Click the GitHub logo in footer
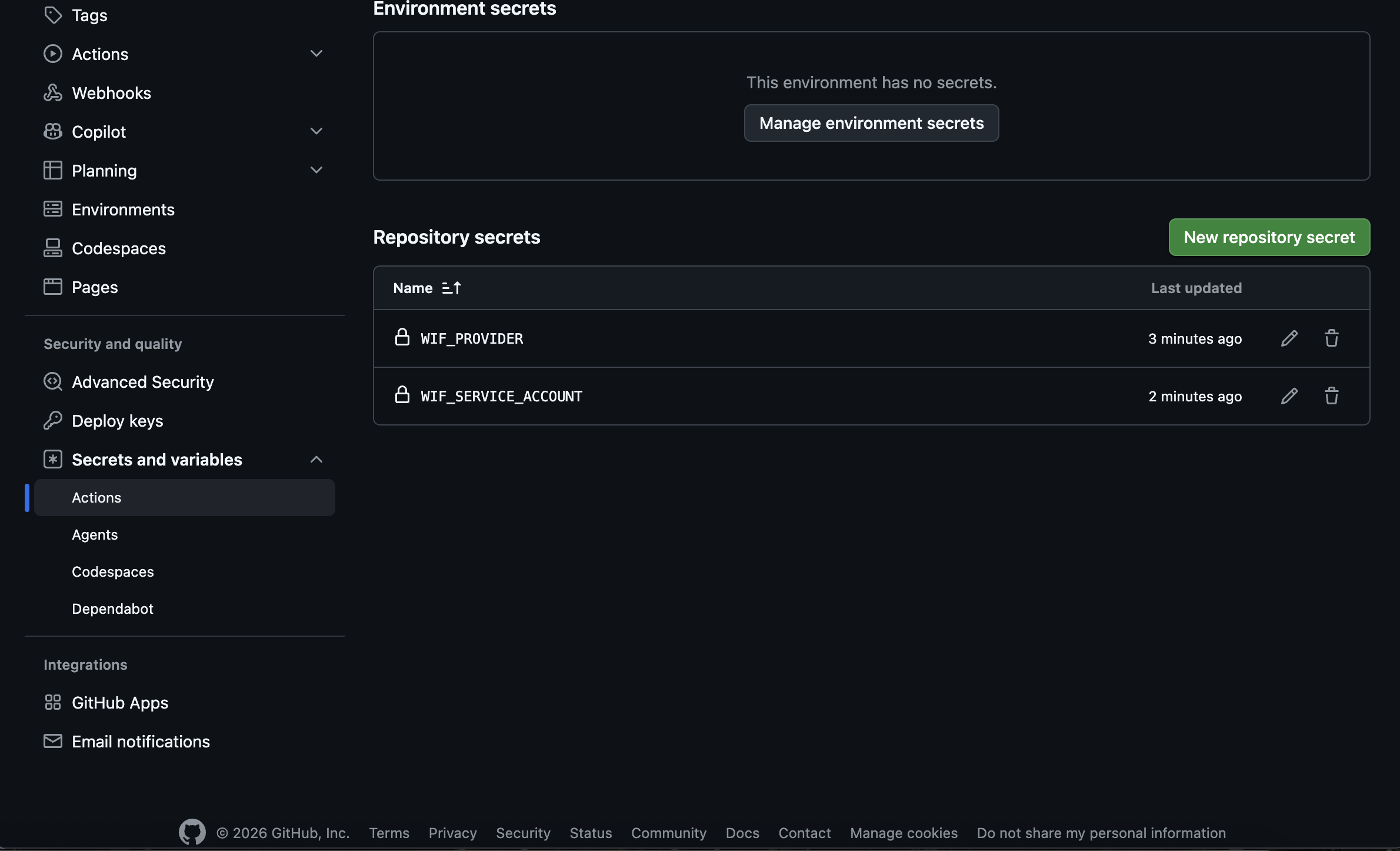1400x851 pixels. click(x=192, y=832)
